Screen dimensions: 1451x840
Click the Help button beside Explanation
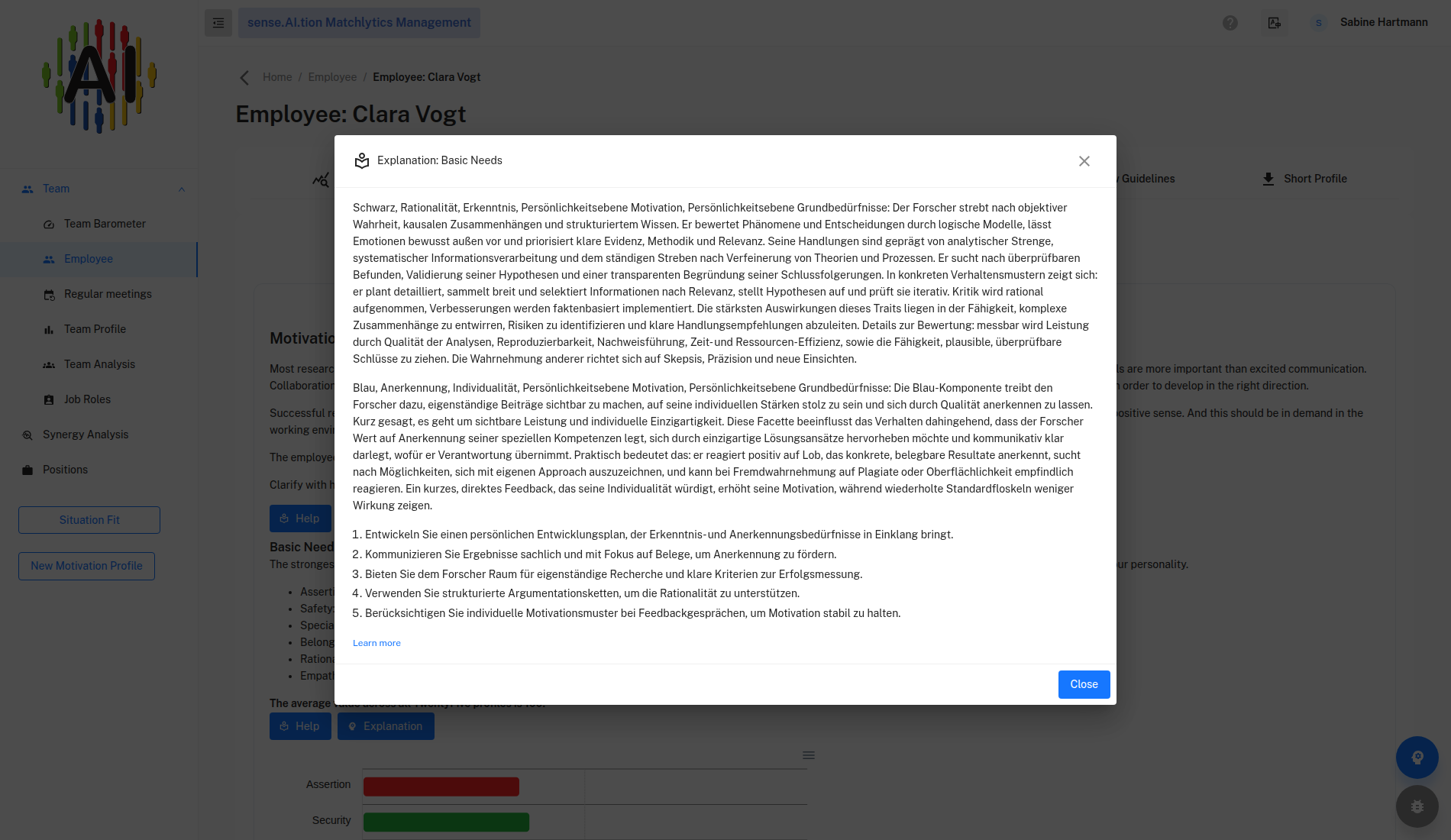tap(300, 726)
